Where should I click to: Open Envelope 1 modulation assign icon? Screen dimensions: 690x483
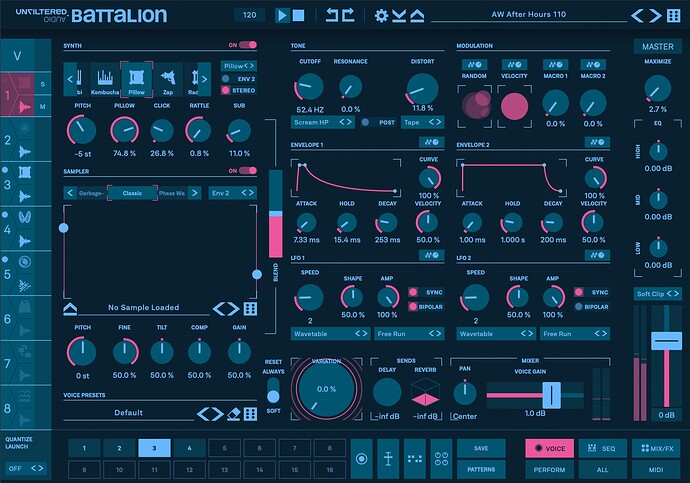click(x=431, y=142)
